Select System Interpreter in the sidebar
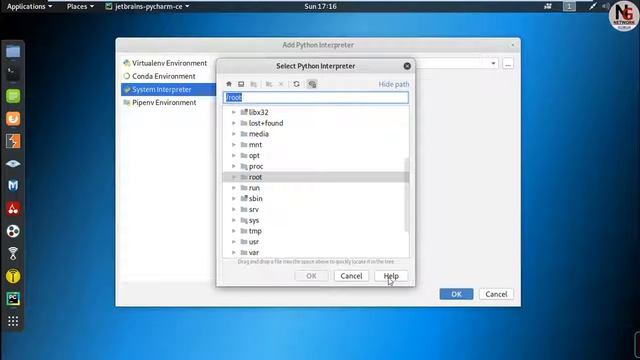Image resolution: width=640 pixels, height=360 pixels. point(168,89)
